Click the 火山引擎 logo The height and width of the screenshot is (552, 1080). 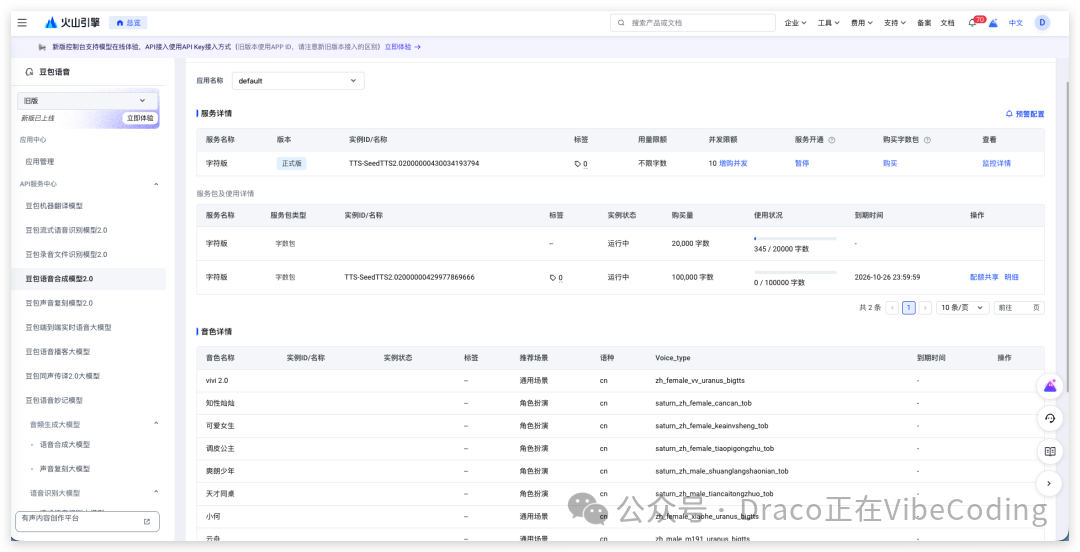[72, 23]
